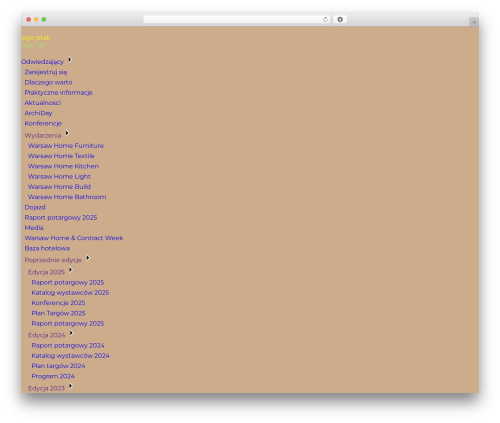500x423 pixels.
Task: Open the Poprzednie edycje menu item
Action: (x=53, y=260)
